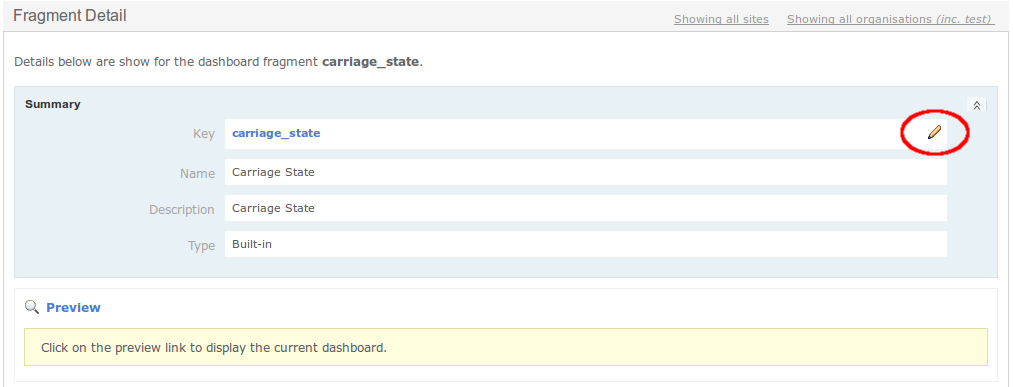Select the Name field showing Carriage State

[x=585, y=173]
